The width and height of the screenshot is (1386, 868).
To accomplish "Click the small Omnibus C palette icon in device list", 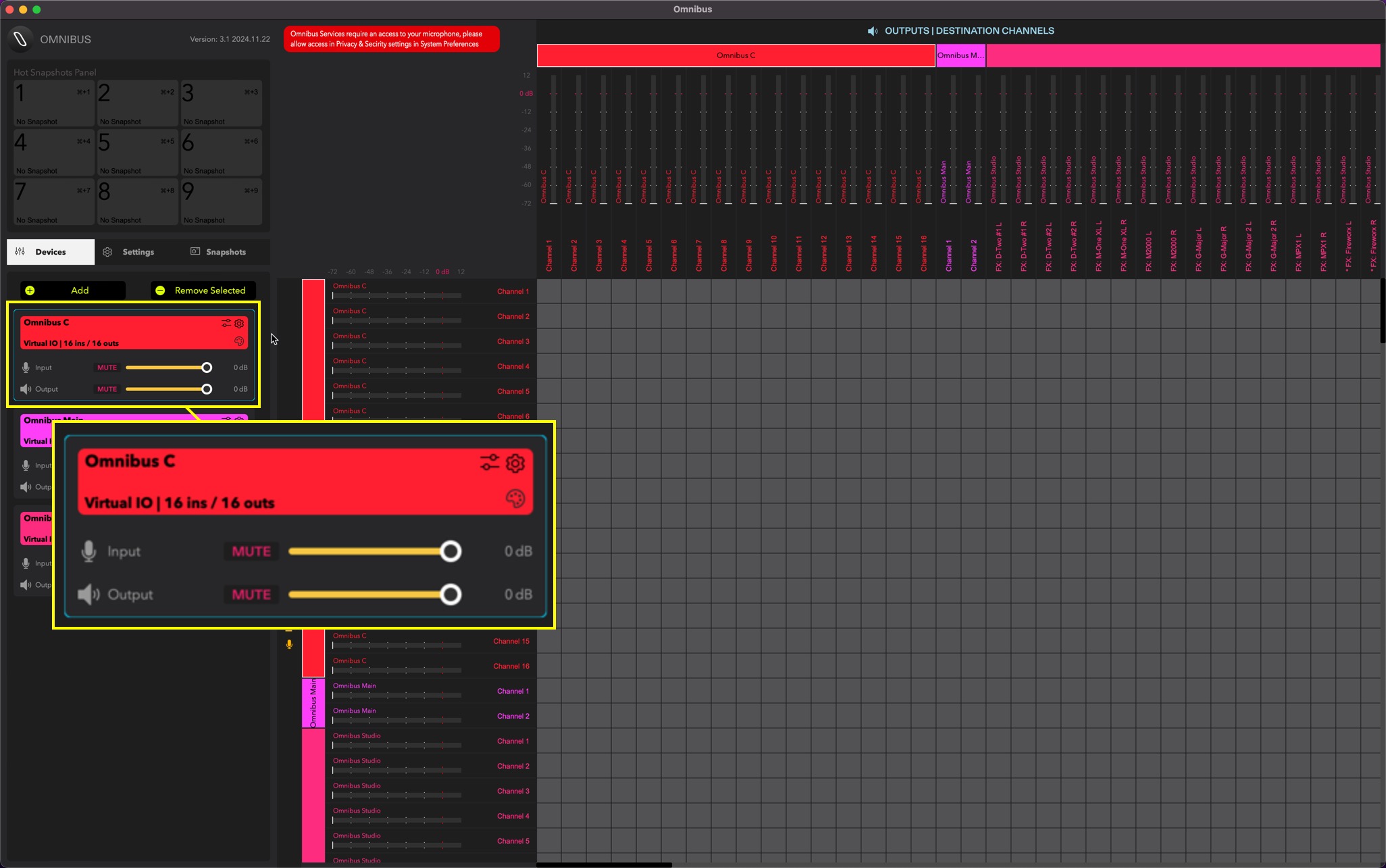I will click(x=239, y=342).
